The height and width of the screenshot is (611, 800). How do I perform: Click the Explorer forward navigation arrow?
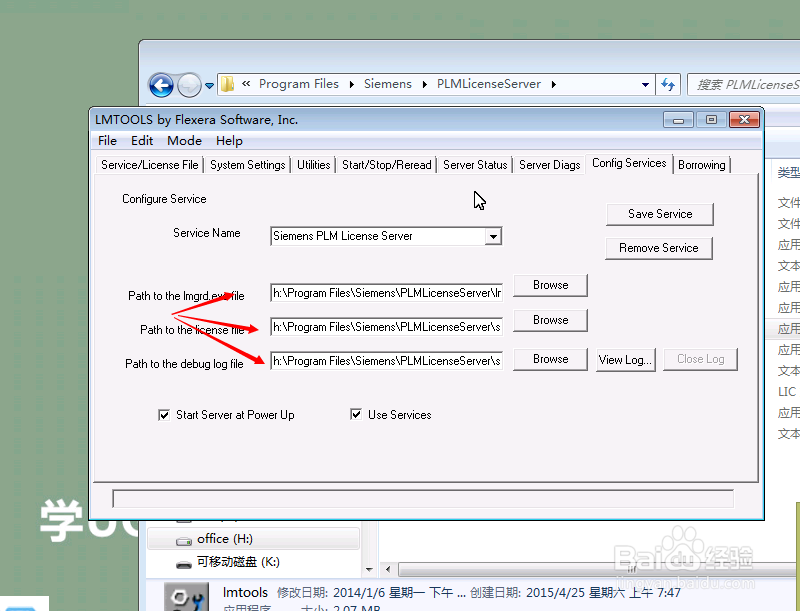tap(189, 85)
